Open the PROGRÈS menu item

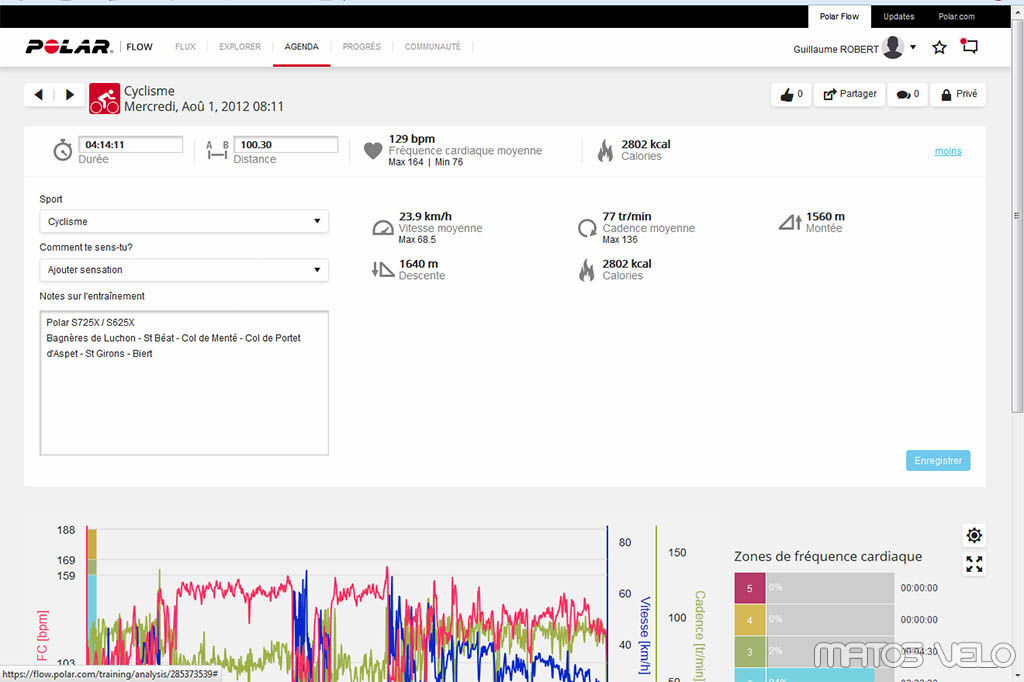tap(362, 47)
